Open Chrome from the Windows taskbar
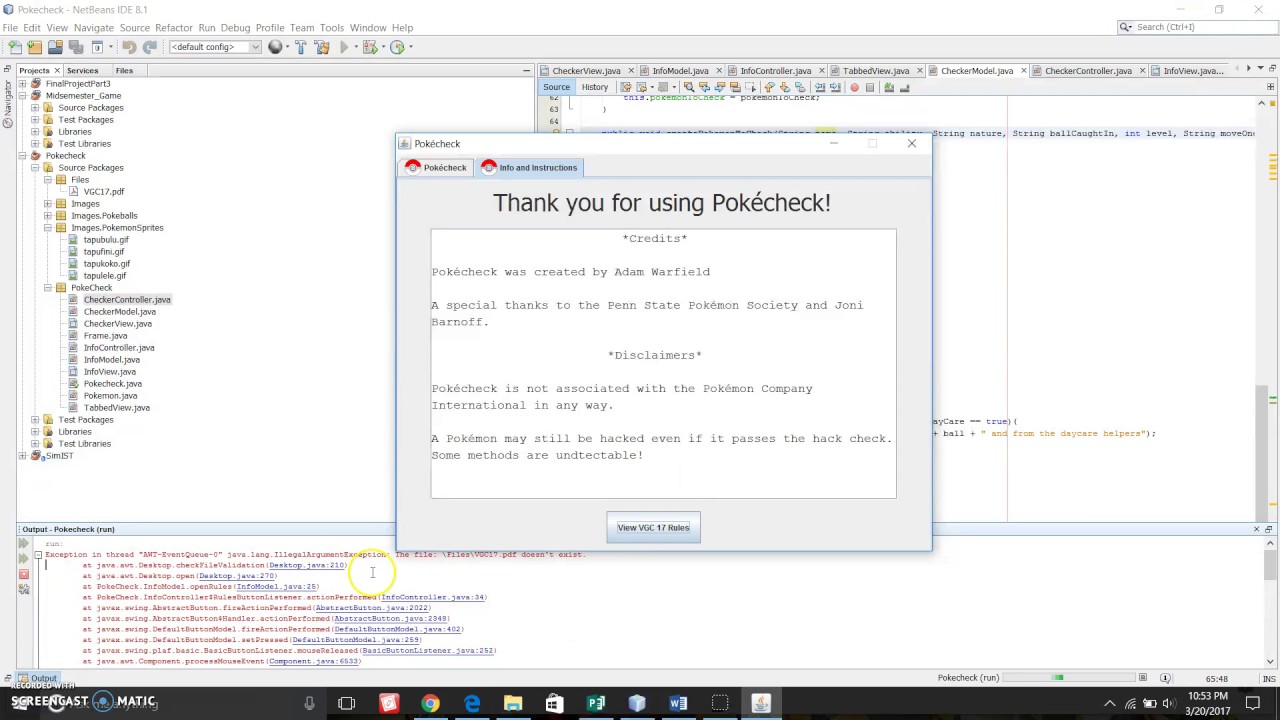The width and height of the screenshot is (1280, 720). pos(430,703)
